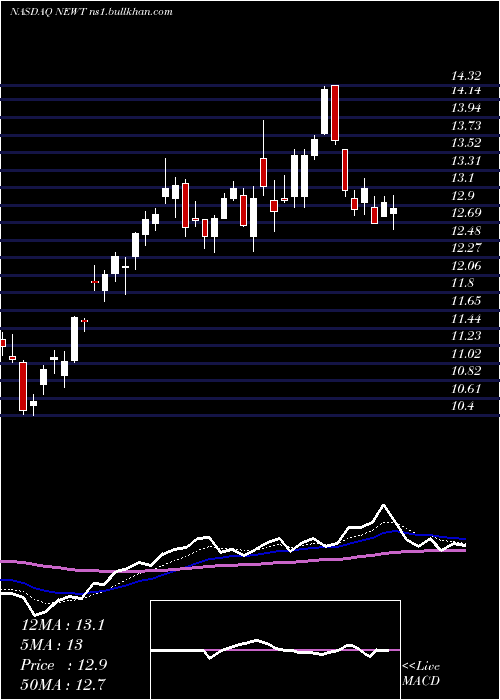500x700 pixels.
Task: Click the 14.32 price axis label
Action: coord(467,77)
